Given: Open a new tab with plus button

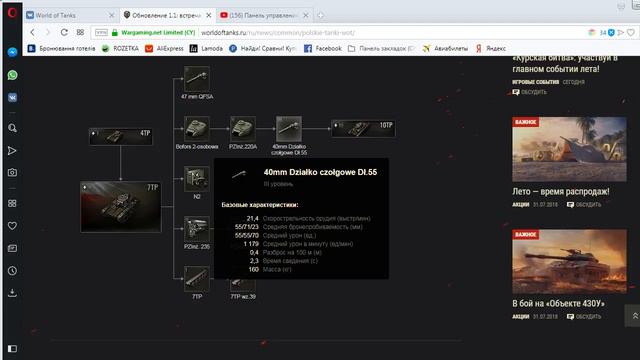Looking at the screenshot, I should point(320,16).
